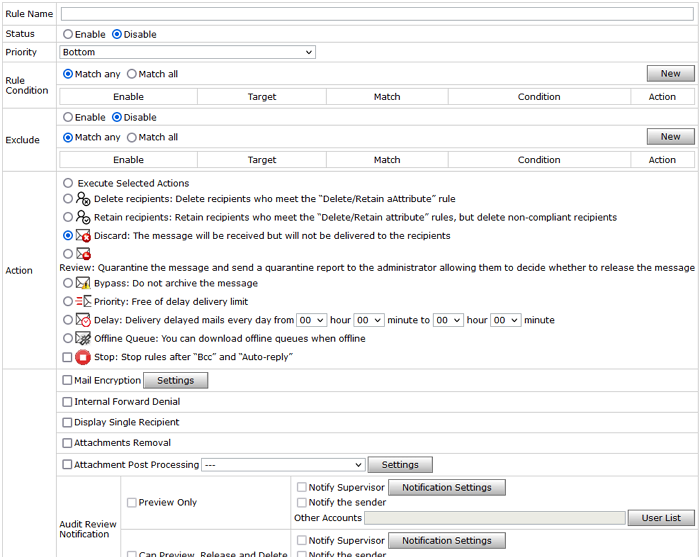700x557 pixels.
Task: Check the Mail Encryption checkbox
Action: 68,381
